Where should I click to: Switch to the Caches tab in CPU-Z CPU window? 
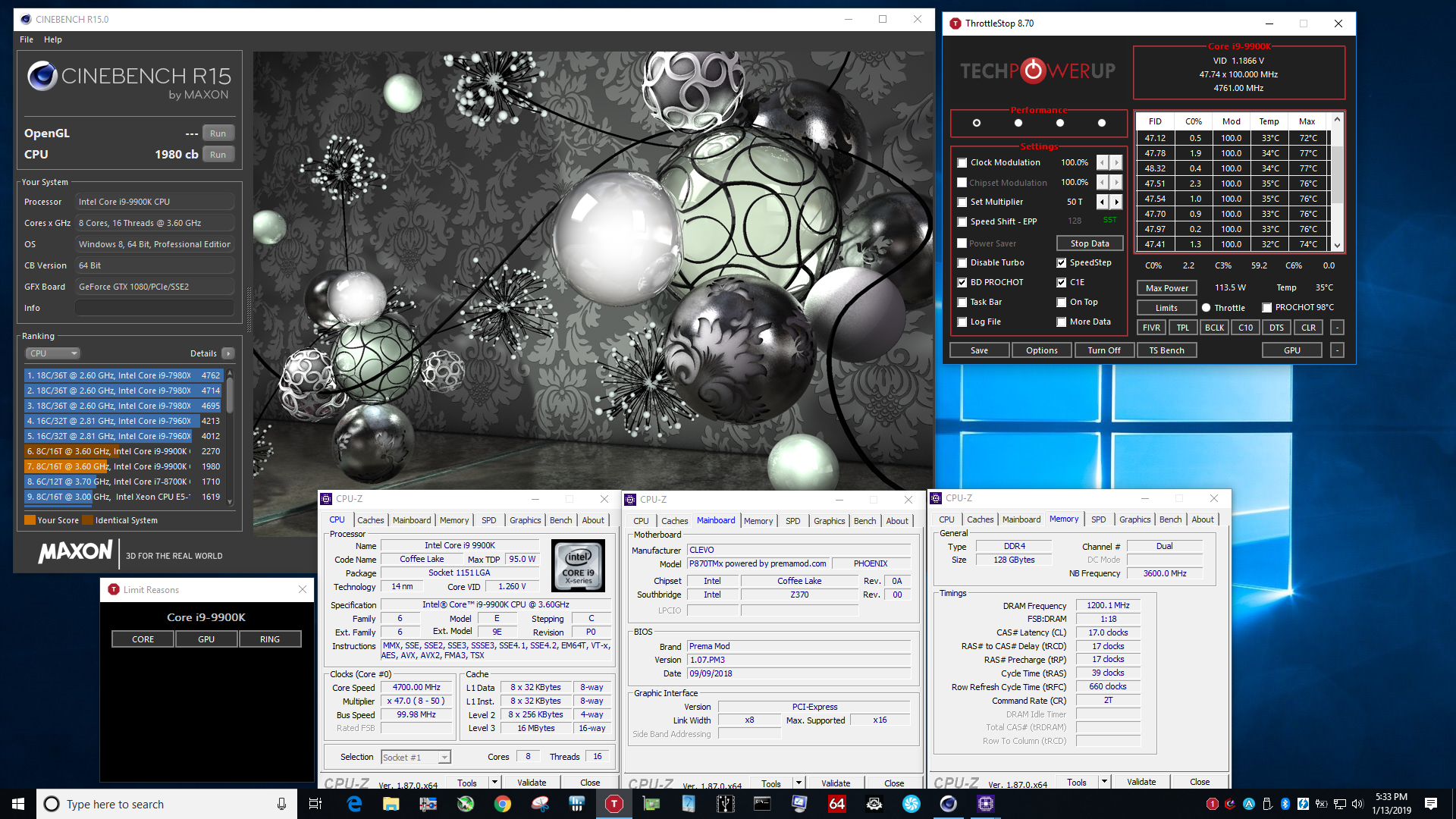click(x=371, y=520)
